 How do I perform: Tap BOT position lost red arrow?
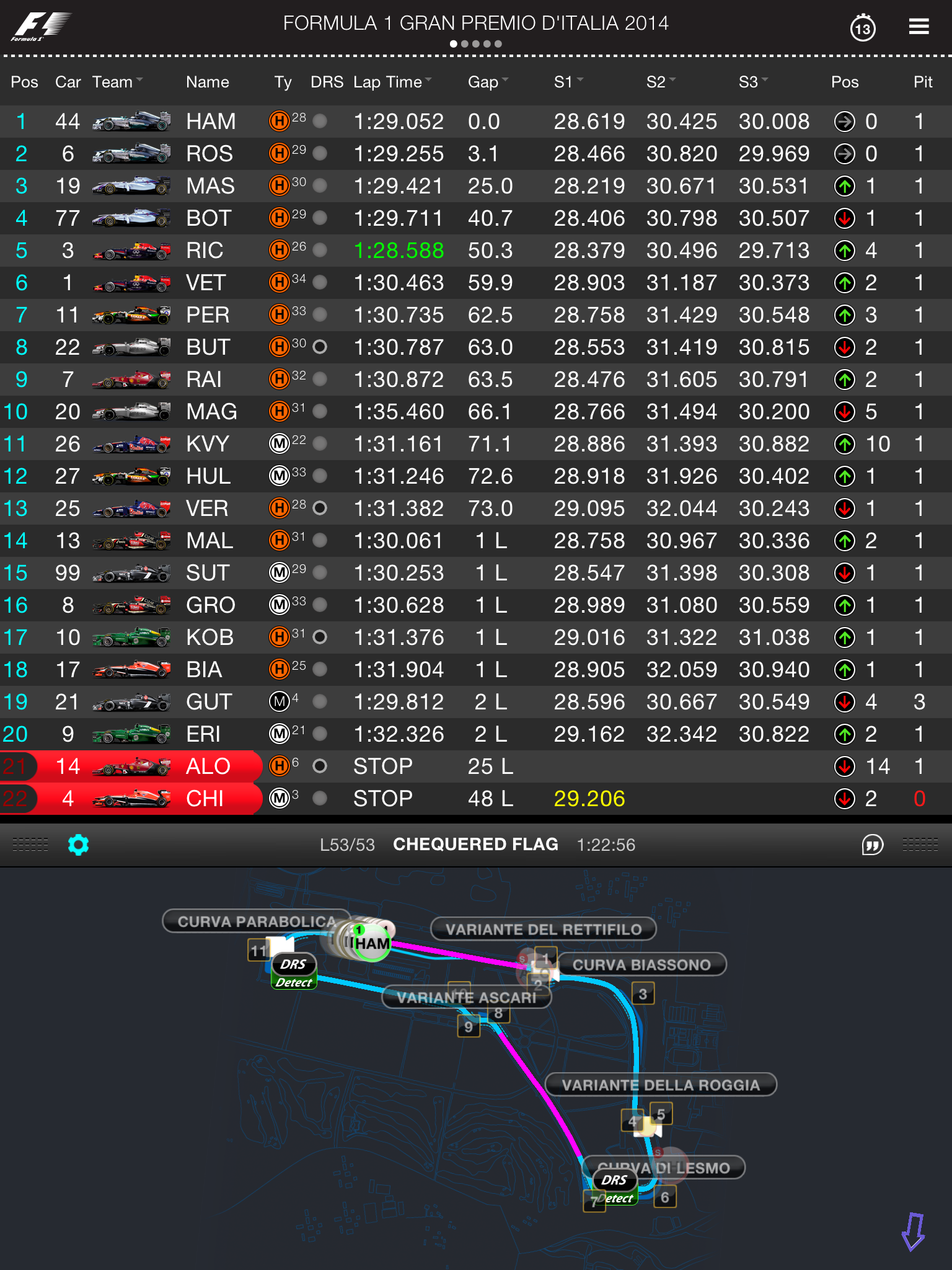pos(845,218)
